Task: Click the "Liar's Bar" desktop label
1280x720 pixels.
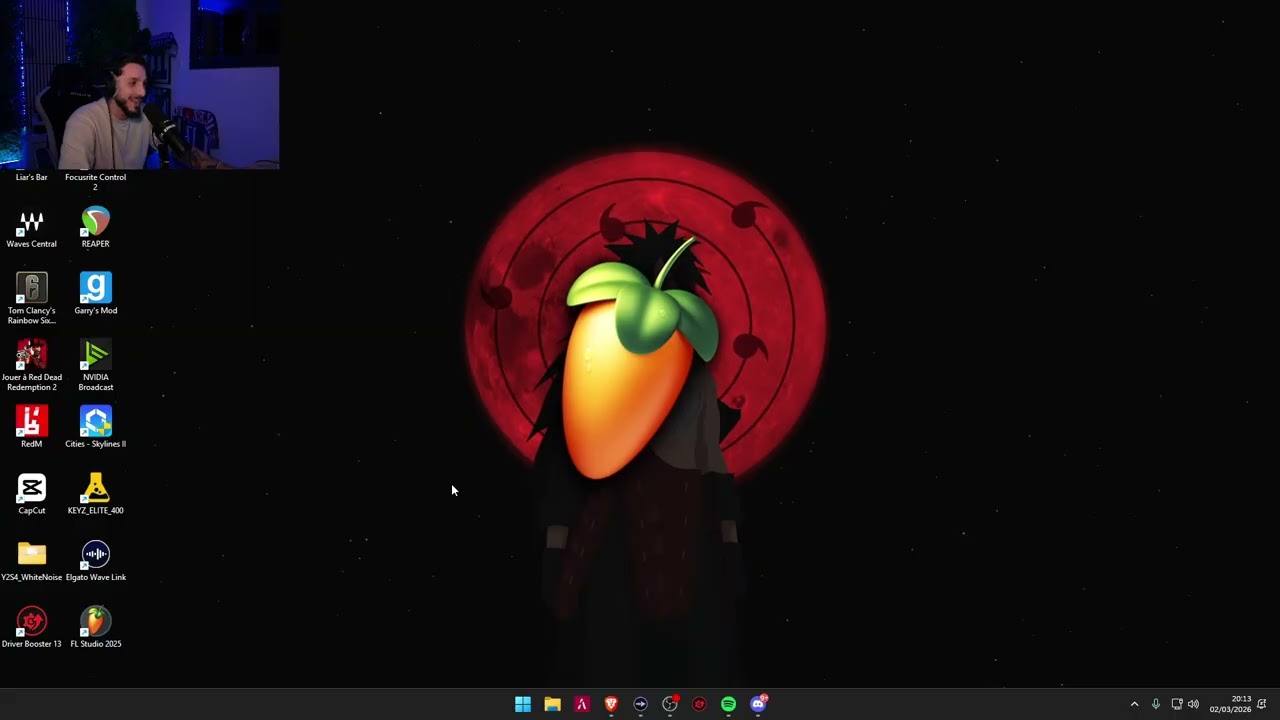Action: coord(31,177)
